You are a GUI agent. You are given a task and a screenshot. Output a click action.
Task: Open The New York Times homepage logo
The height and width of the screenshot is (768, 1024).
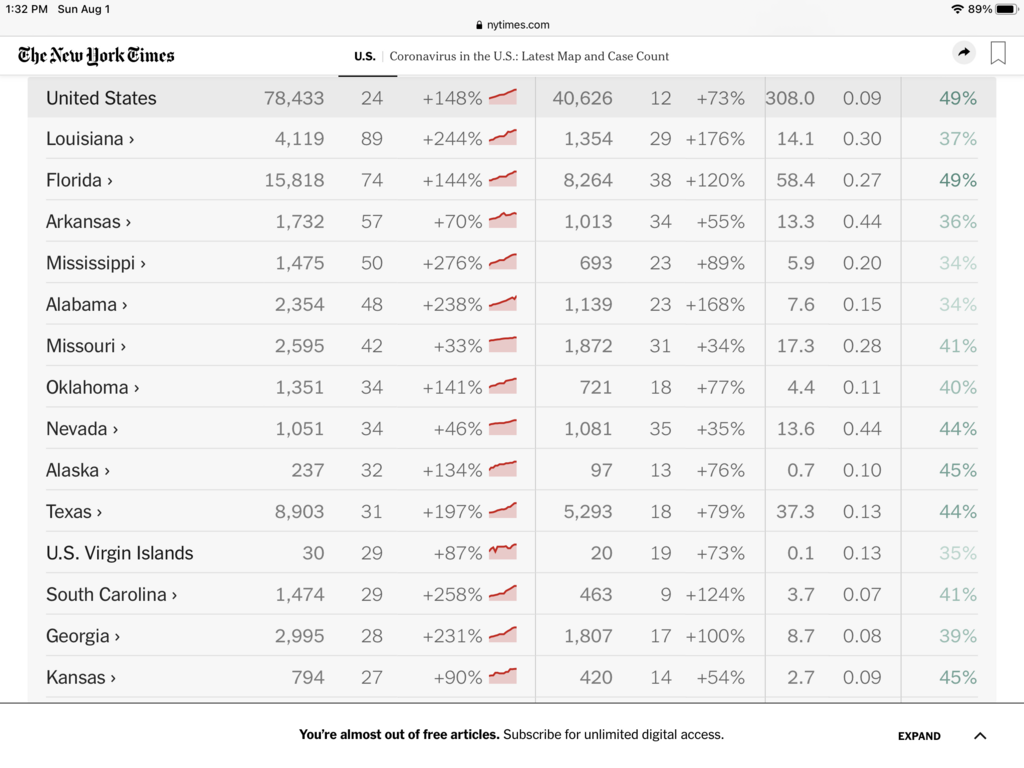pyautogui.click(x=96, y=55)
